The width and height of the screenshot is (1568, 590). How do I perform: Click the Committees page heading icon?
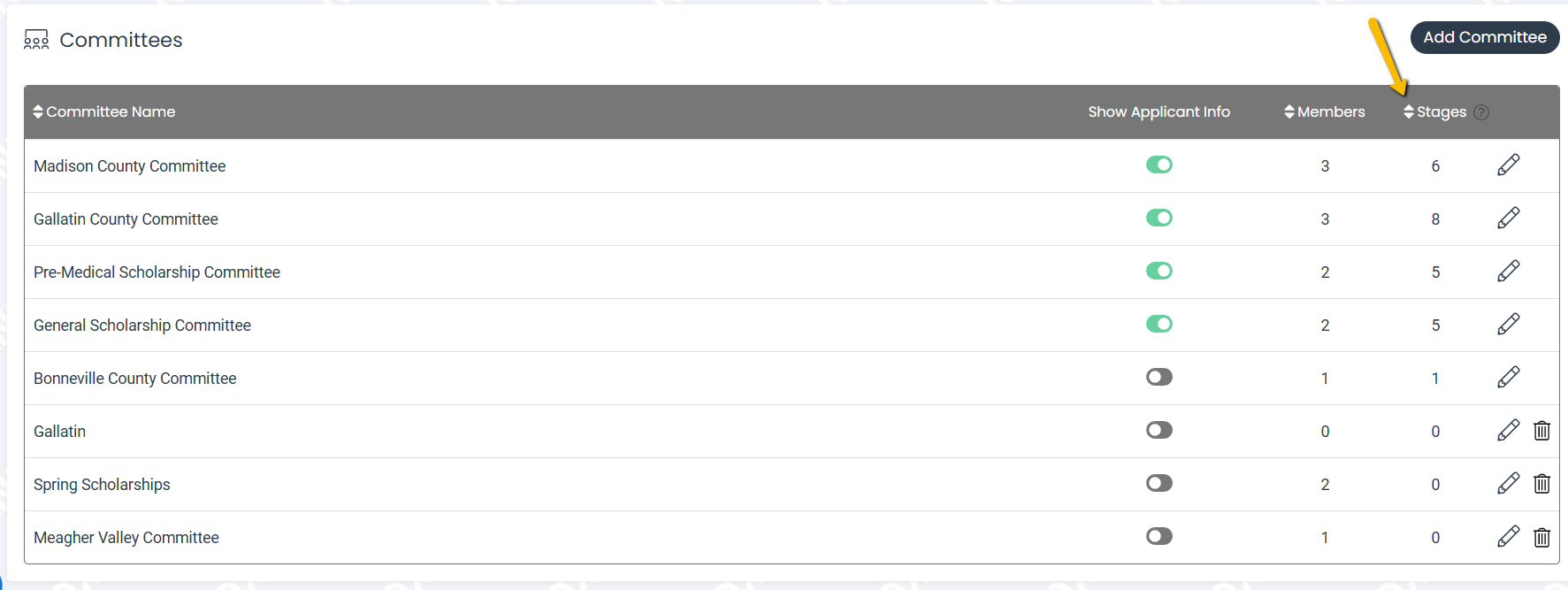pos(36,40)
